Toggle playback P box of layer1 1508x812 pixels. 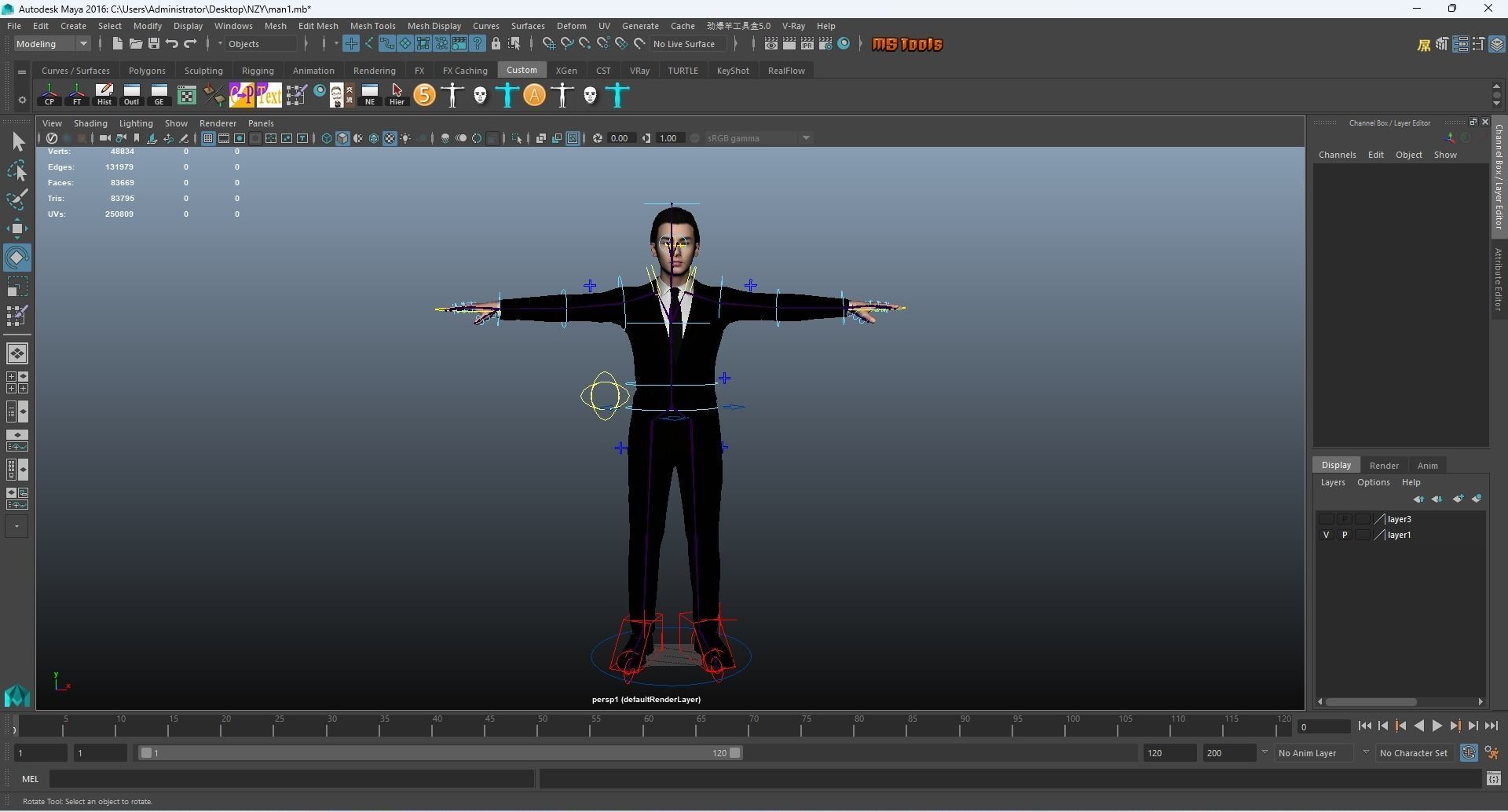tap(1344, 535)
